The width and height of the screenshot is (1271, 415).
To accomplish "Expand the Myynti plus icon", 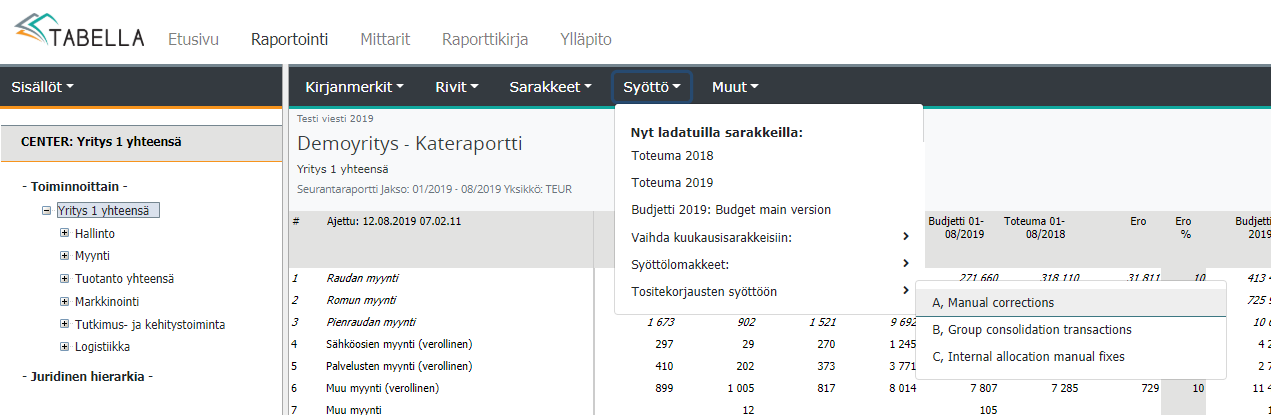I will point(64,256).
